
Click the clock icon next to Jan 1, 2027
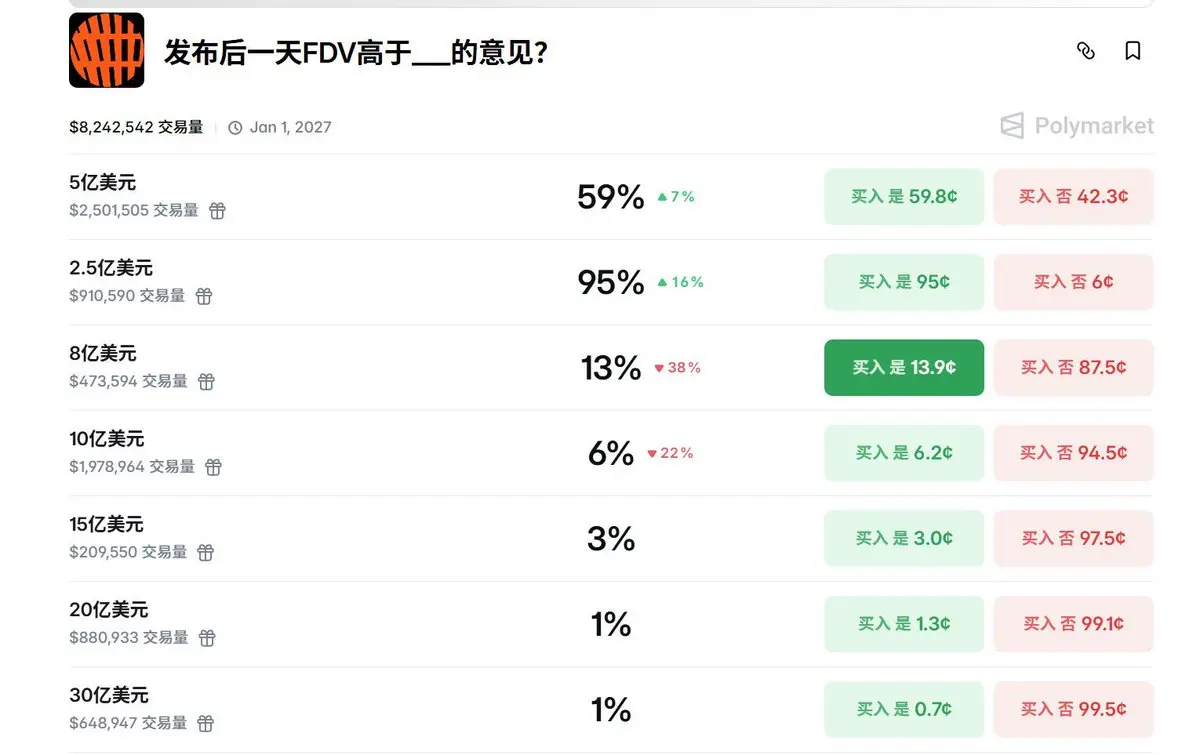pyautogui.click(x=235, y=128)
